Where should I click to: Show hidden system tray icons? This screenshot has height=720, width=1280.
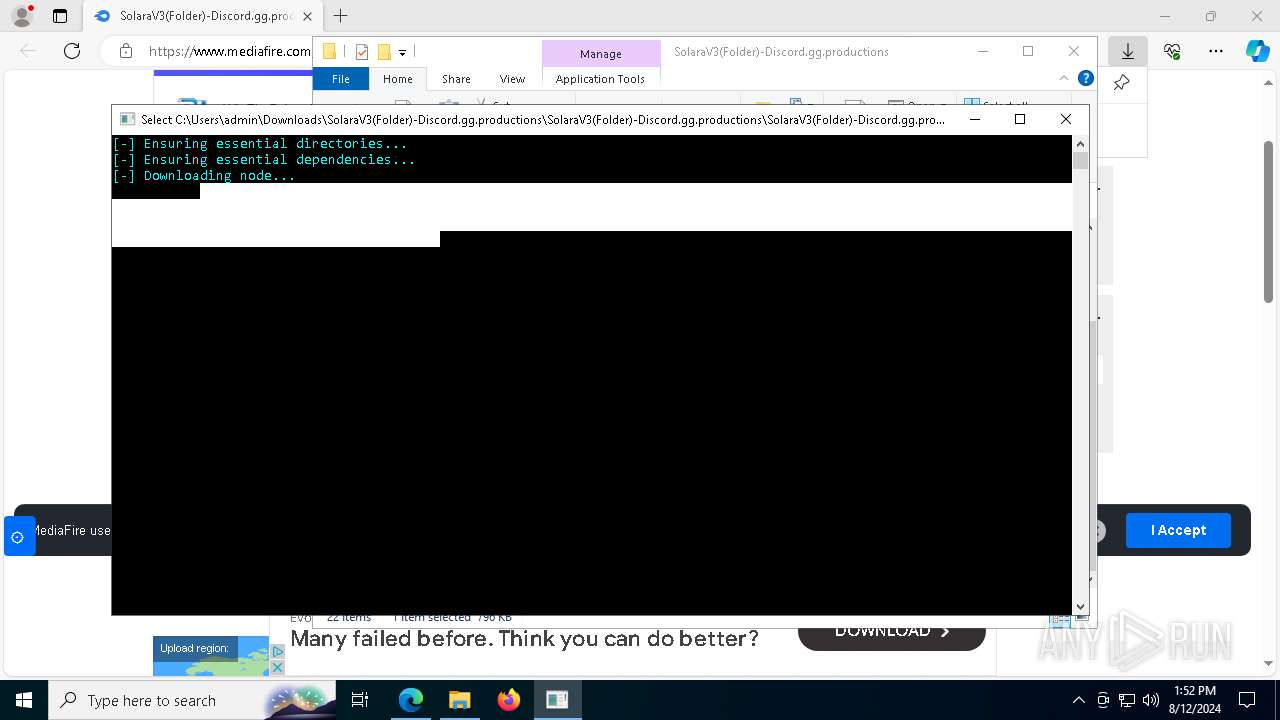(1078, 700)
